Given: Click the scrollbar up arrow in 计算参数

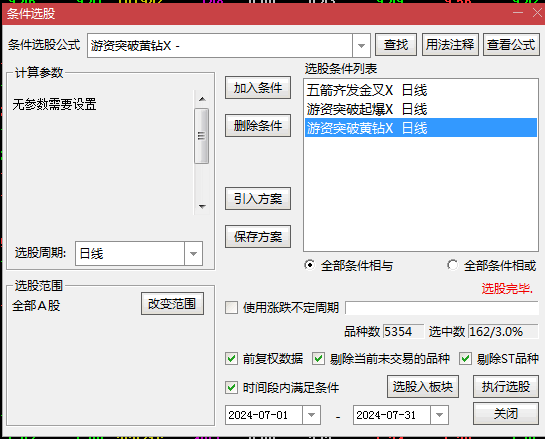Looking at the screenshot, I should click(x=202, y=99).
